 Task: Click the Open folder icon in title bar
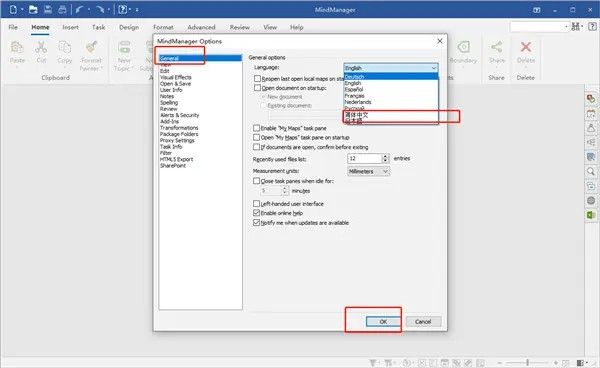(x=33, y=9)
